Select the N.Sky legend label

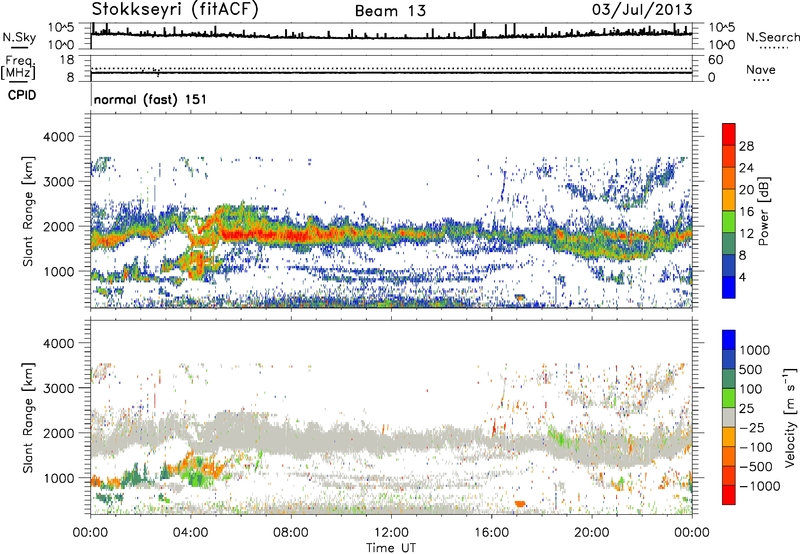tap(19, 37)
